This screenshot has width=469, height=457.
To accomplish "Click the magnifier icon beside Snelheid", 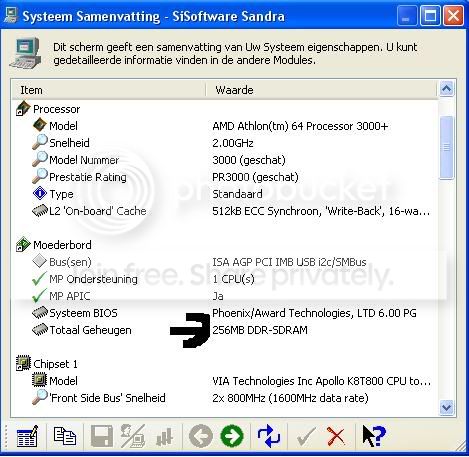I will (x=40, y=142).
